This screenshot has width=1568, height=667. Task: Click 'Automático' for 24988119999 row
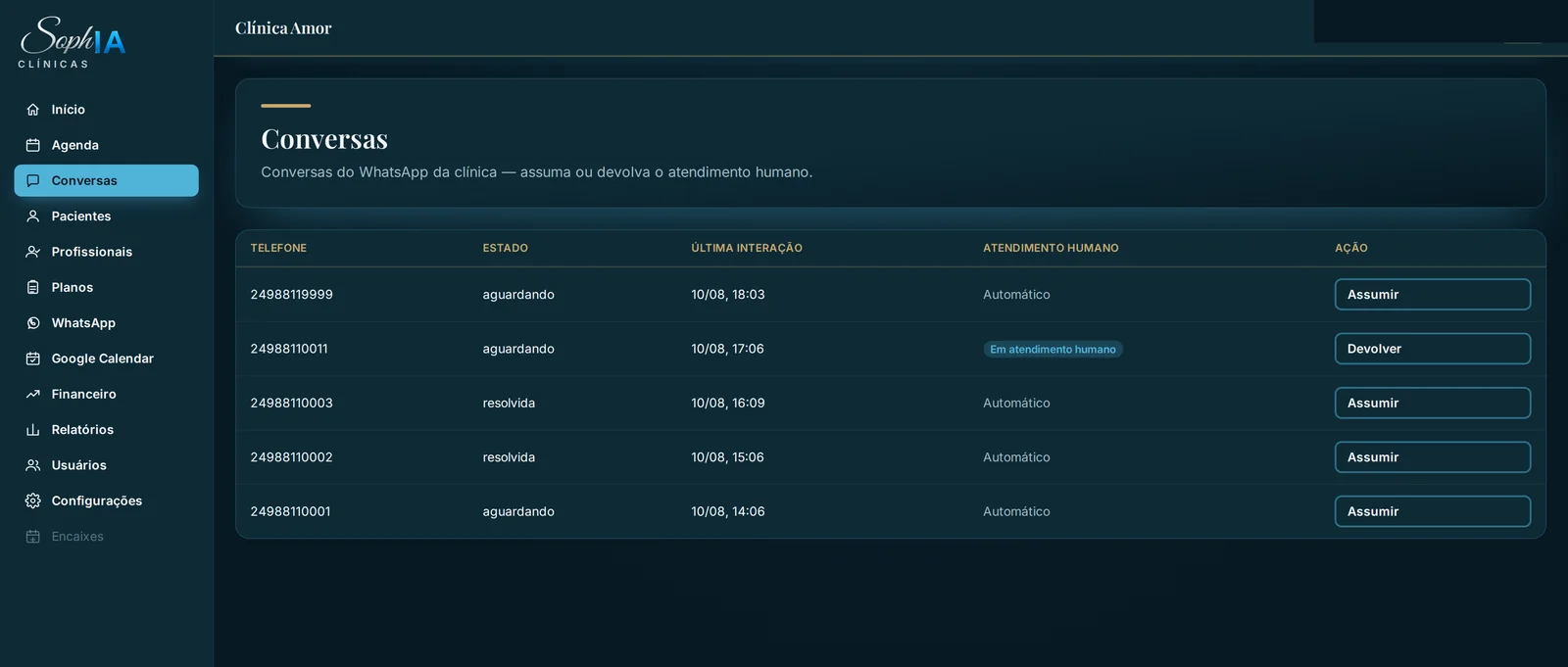1016,295
